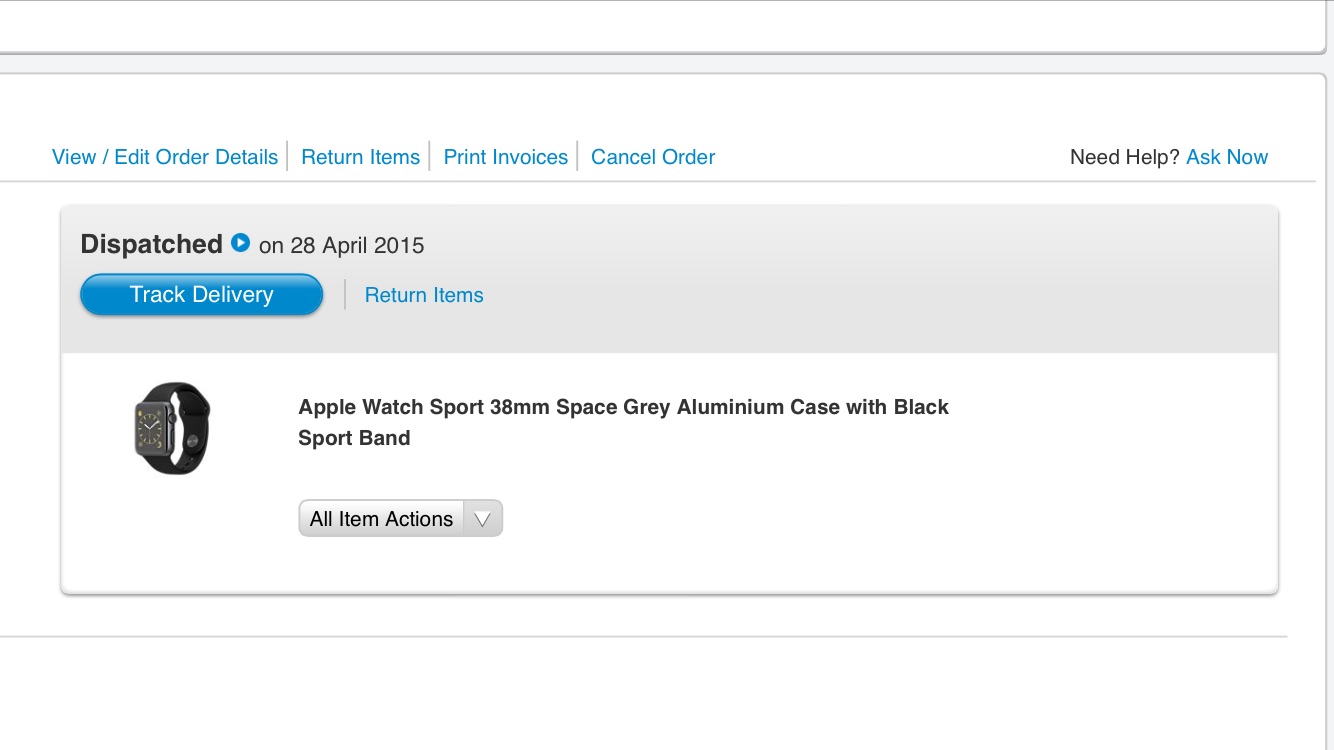Click the blue Track Delivery button
The image size is (1334, 750).
pos(201,295)
